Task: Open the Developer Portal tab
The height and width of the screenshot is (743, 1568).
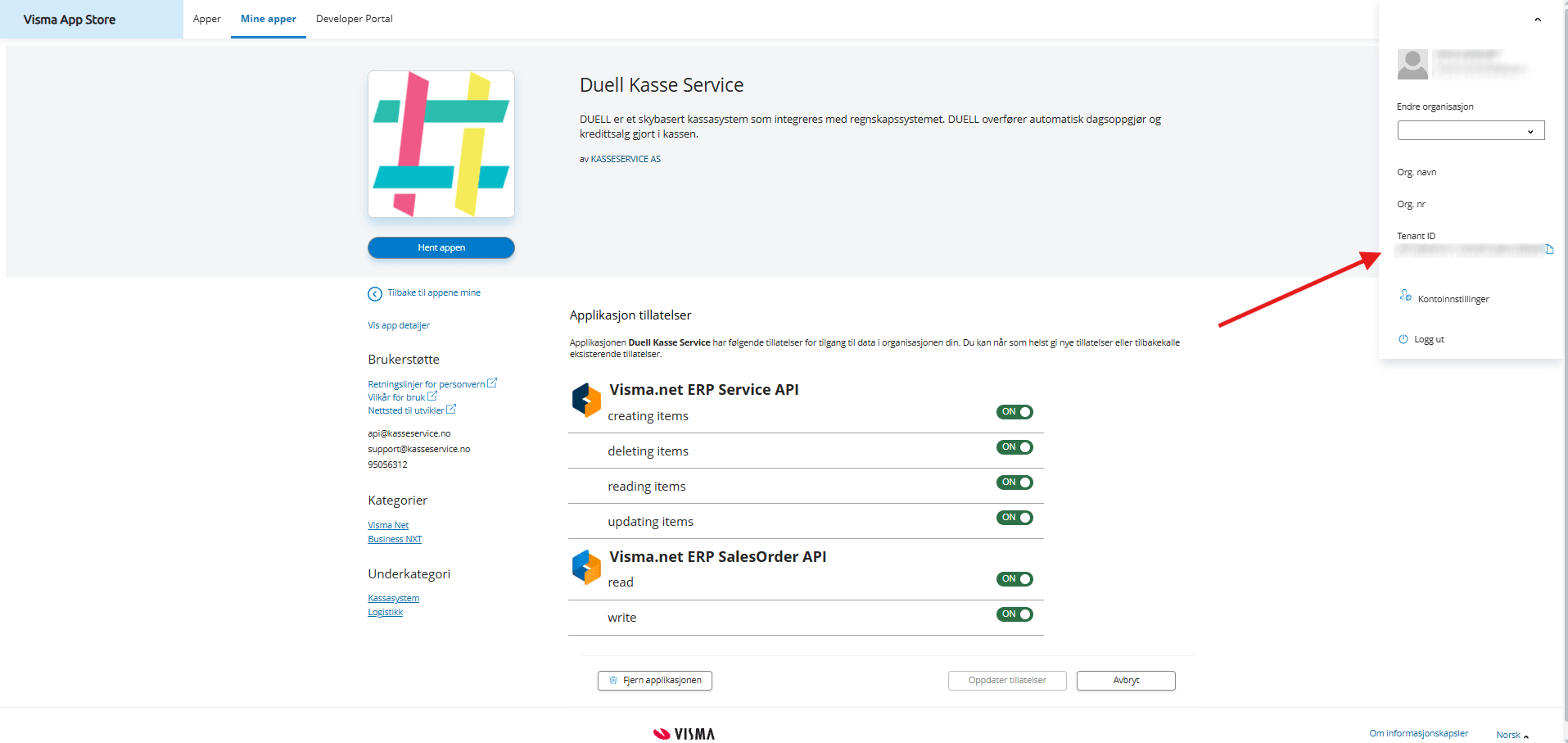Action: 354,19
